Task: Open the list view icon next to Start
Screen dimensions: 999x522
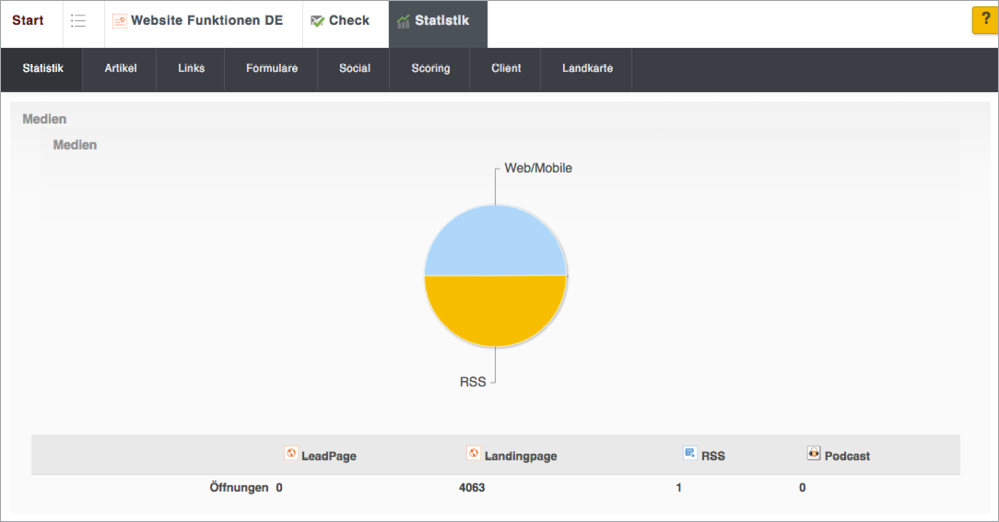Action: [78, 21]
